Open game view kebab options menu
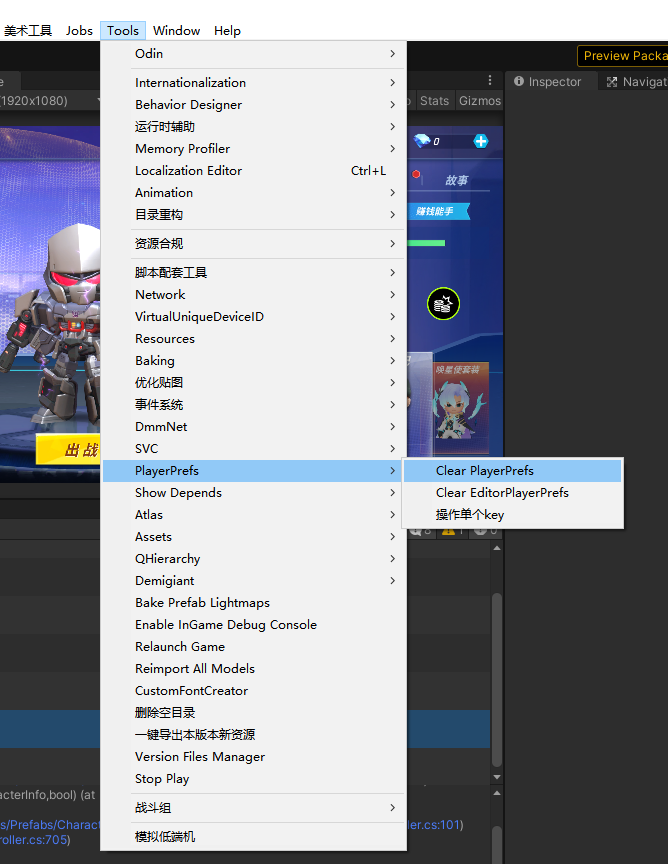 490,81
